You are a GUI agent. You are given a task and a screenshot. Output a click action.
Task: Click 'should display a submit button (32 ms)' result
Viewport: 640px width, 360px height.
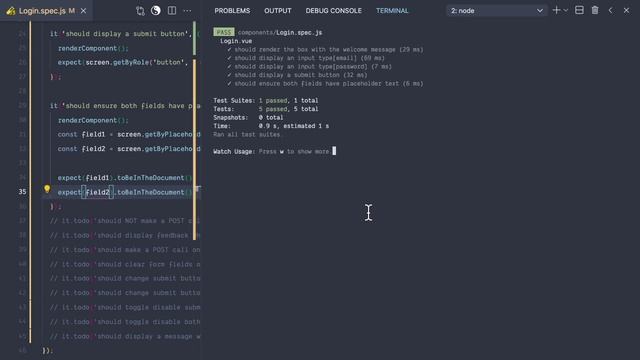pos(297,75)
